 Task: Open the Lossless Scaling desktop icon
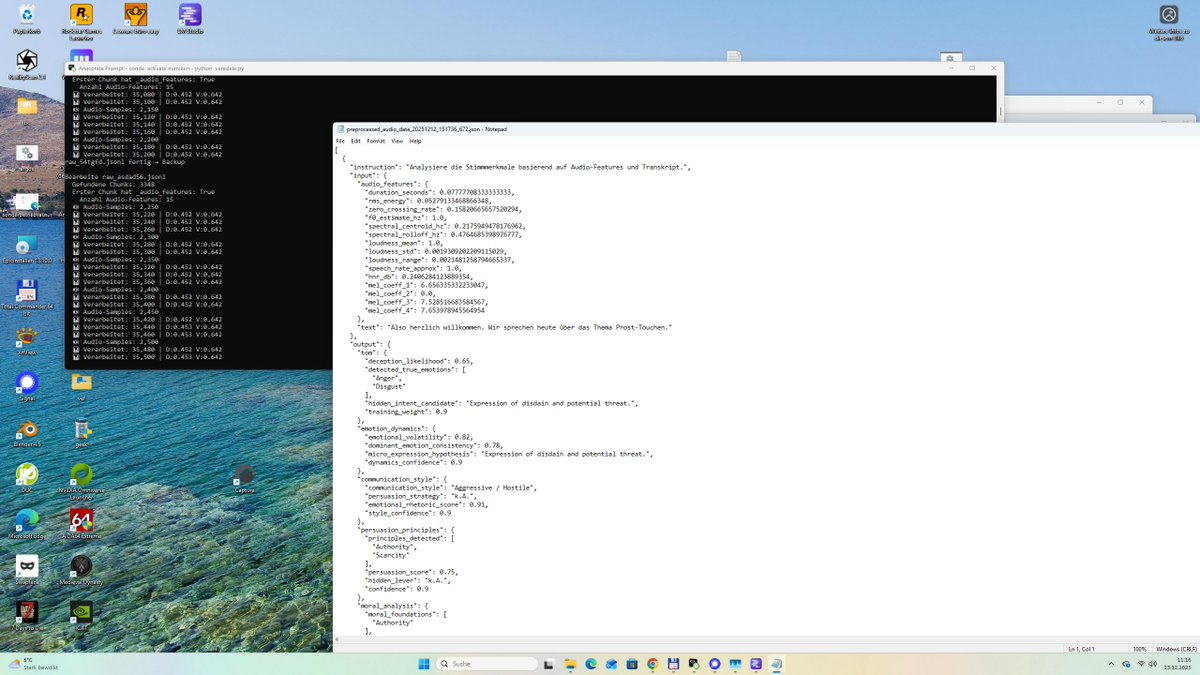click(136, 19)
